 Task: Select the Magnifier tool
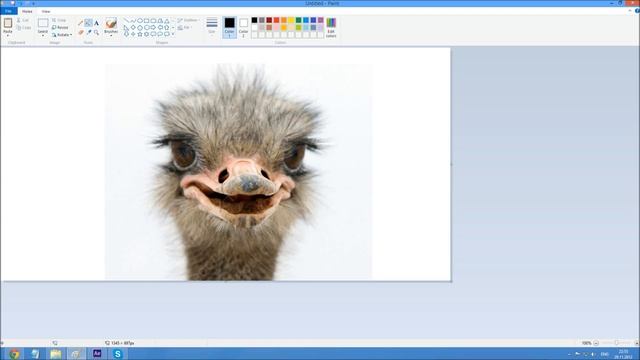click(96, 32)
